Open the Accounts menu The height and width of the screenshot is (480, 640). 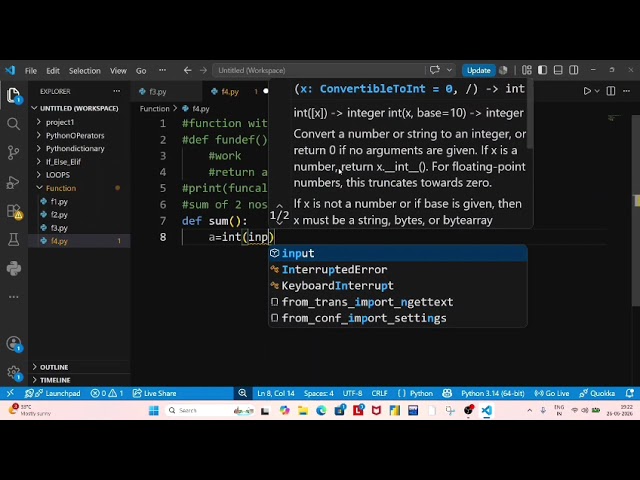pyautogui.click(x=14, y=344)
